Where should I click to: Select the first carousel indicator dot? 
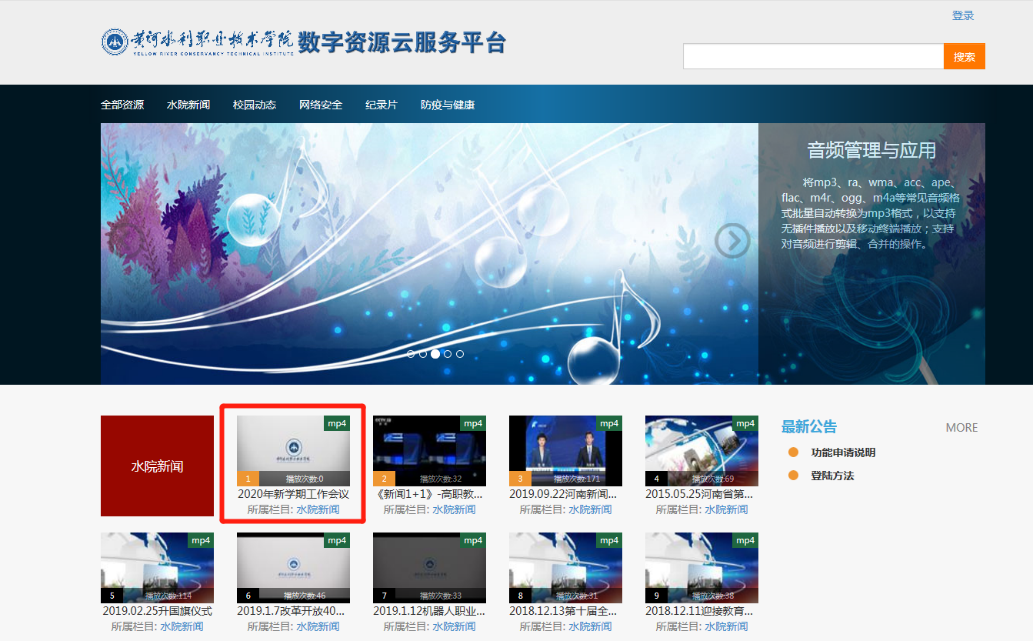pyautogui.click(x=410, y=354)
